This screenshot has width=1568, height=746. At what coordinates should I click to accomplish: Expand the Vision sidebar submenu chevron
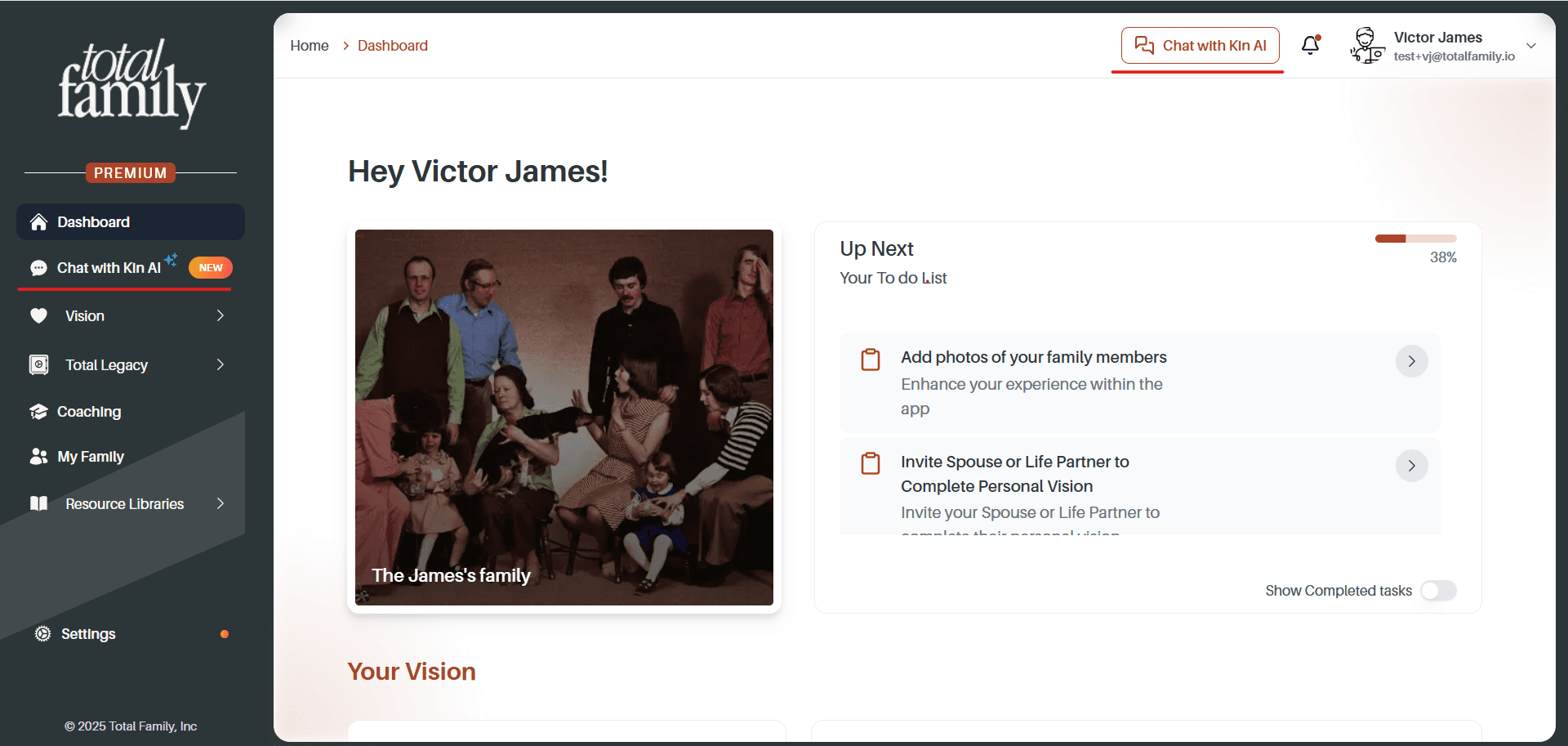220,315
